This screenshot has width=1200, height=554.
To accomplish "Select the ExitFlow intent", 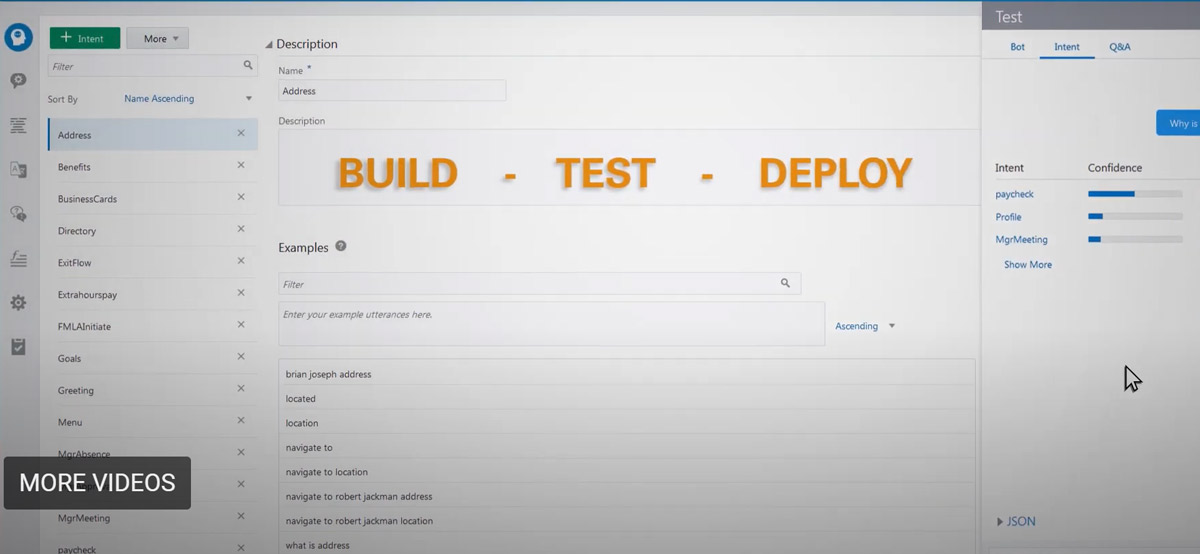I will 153,263.
